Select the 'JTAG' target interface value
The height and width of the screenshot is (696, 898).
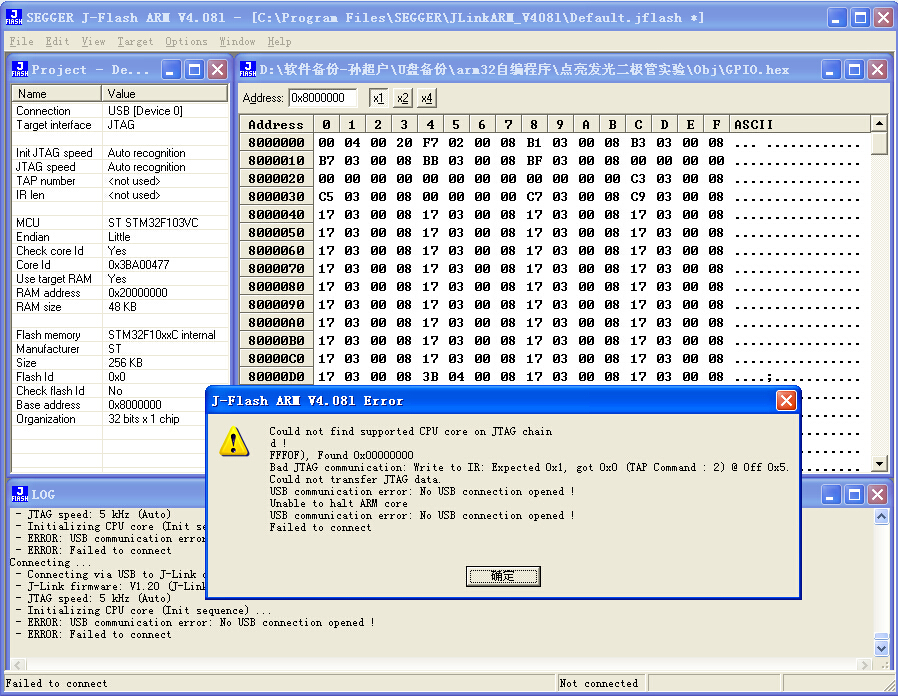121,125
